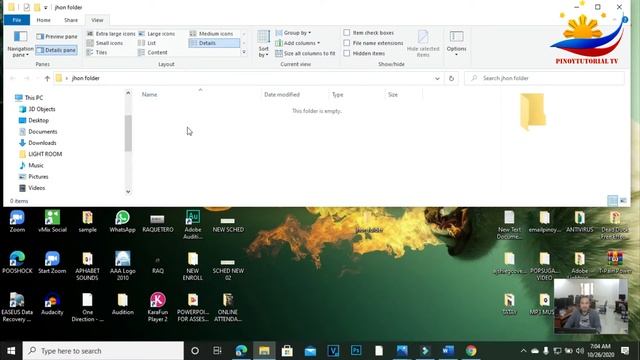Image resolution: width=640 pixels, height=360 pixels.
Task: Select Details layout option
Action: click(214, 43)
